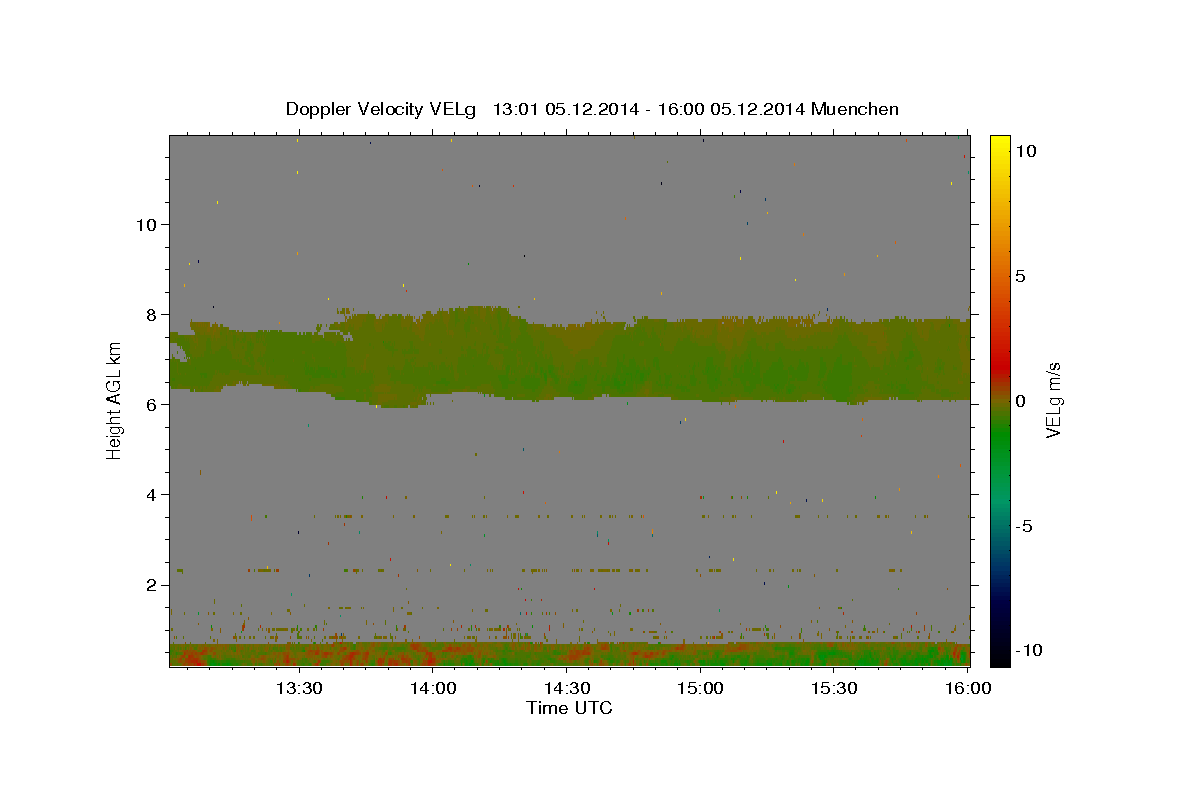Click the 'VELg m/s' colorbar label
This screenshot has height=800, width=1200.
[x=1054, y=399]
